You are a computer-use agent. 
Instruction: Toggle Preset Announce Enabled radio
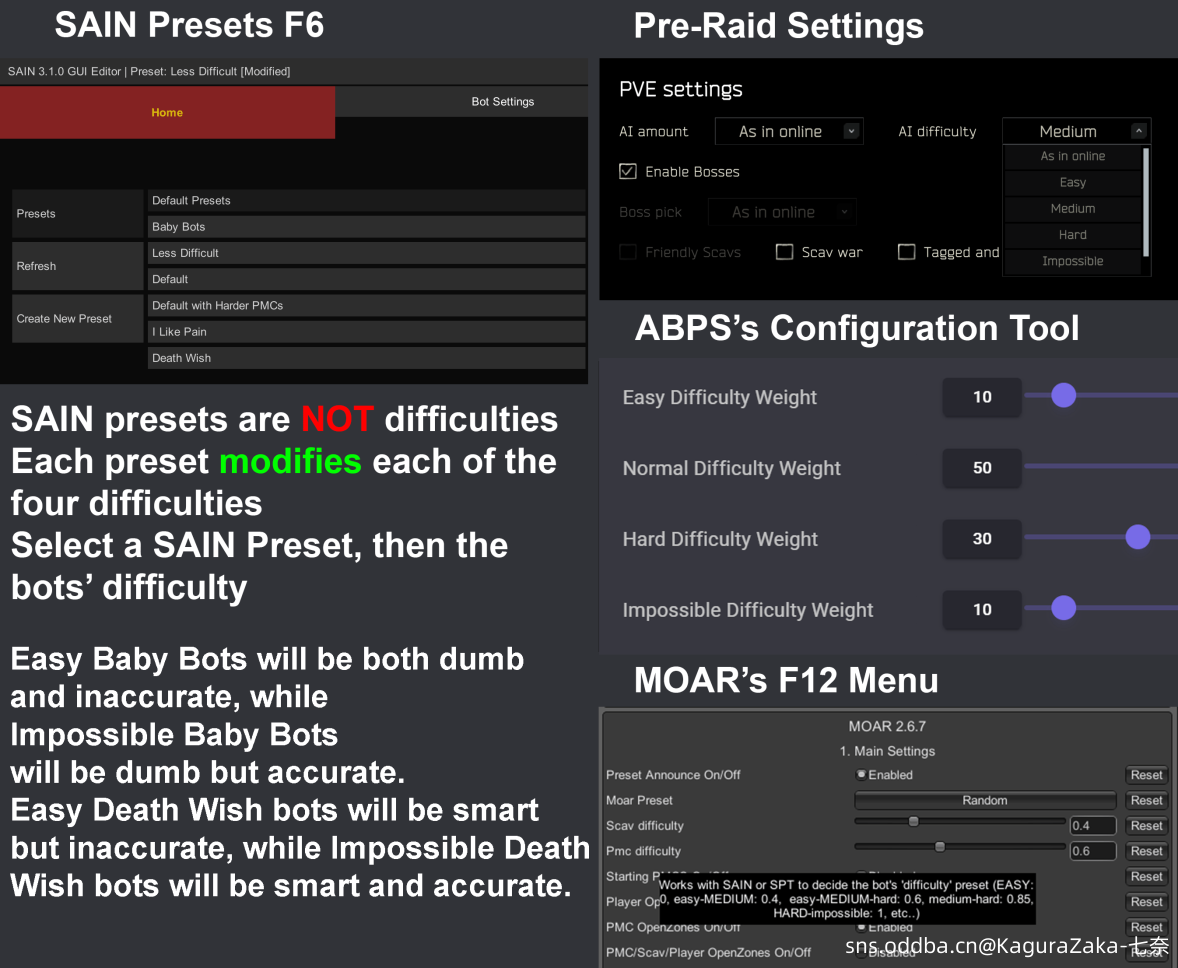point(861,775)
